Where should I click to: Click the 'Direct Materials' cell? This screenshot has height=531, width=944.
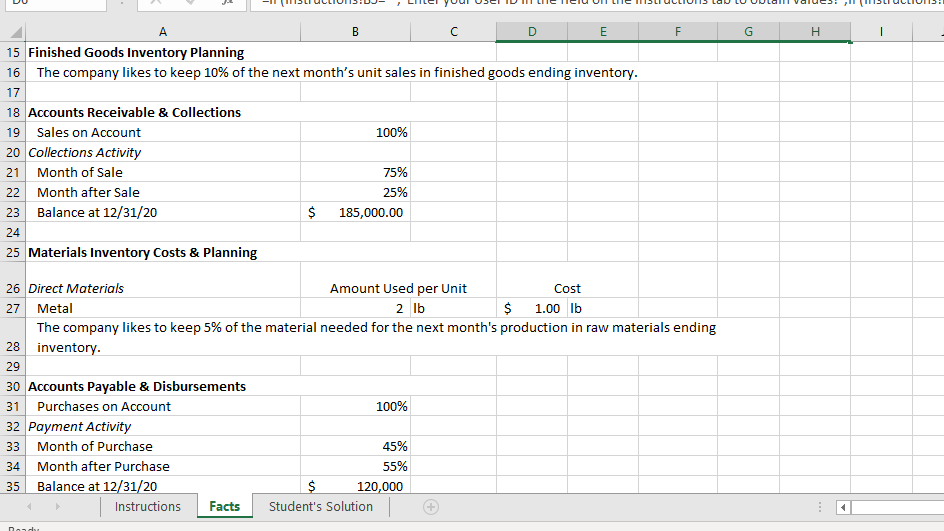click(163, 281)
